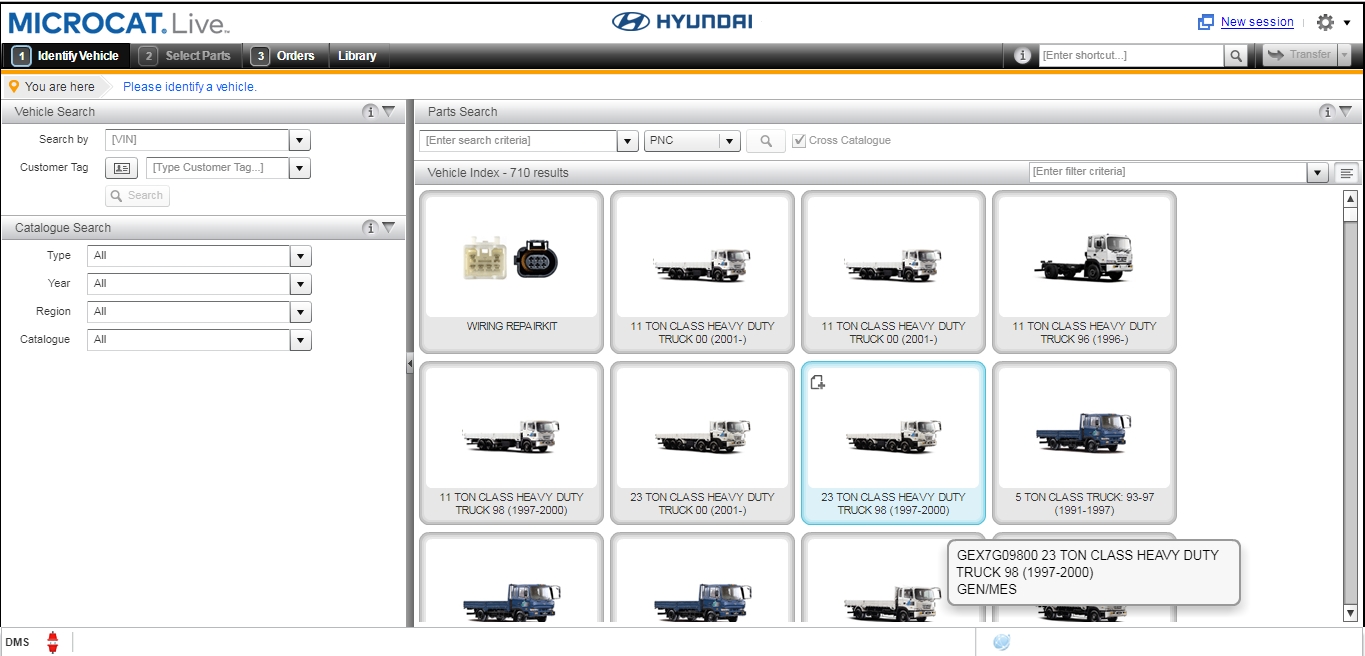
Task: Click the DMS red connection icon
Action: click(53, 642)
